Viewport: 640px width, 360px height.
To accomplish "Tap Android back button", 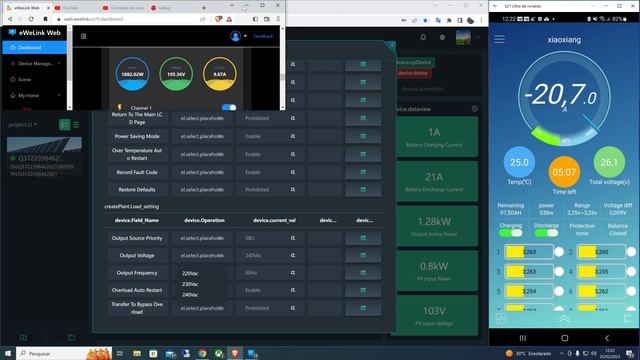I will pyautogui.click(x=607, y=338).
